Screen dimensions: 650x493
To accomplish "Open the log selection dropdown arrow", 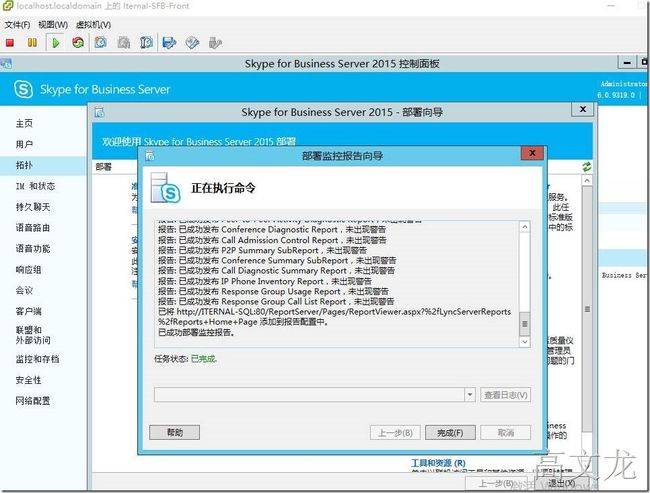I will coord(470,395).
